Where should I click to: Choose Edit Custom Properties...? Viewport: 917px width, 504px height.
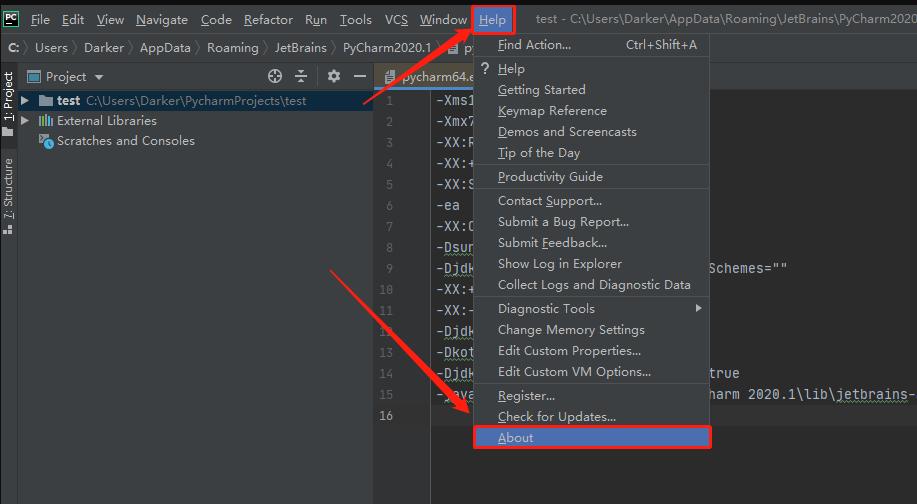click(591, 351)
